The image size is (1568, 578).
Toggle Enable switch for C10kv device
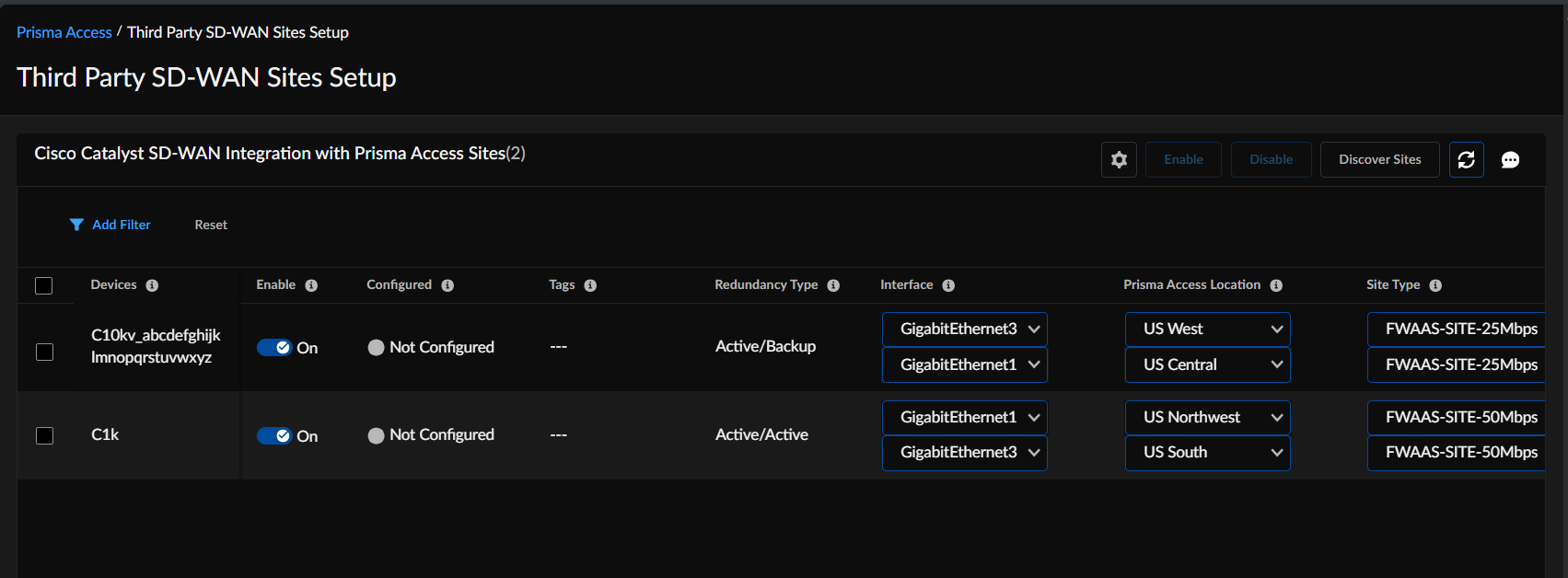(274, 348)
